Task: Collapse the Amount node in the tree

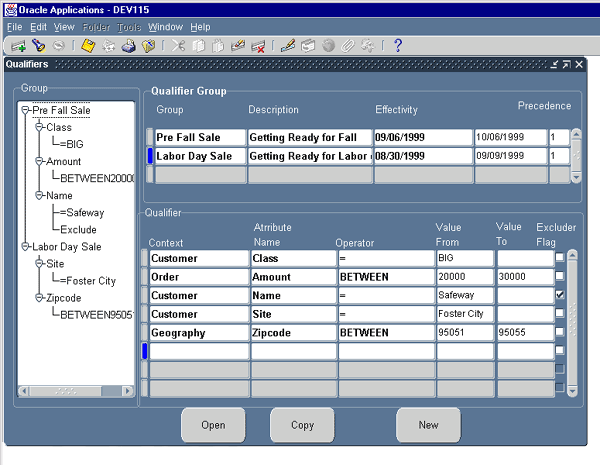Action: (40, 162)
